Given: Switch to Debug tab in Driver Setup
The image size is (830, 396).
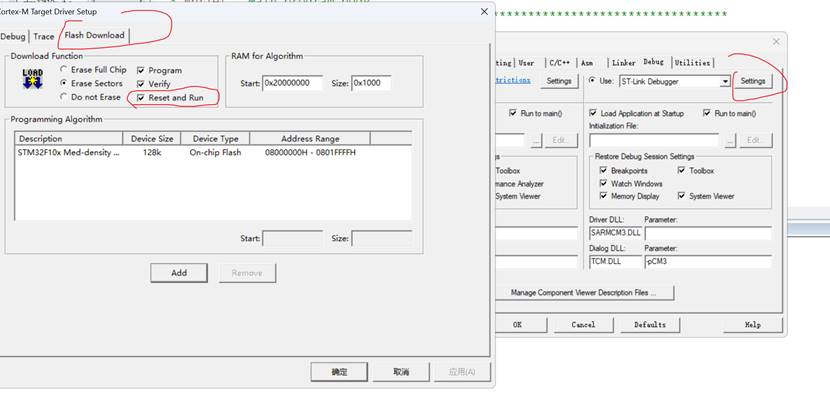Looking at the screenshot, I should [13, 37].
